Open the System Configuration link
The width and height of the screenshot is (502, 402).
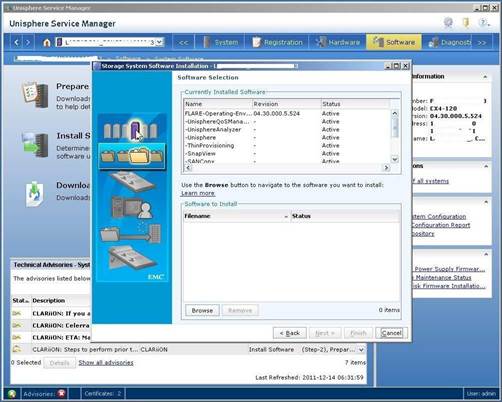(x=439, y=217)
